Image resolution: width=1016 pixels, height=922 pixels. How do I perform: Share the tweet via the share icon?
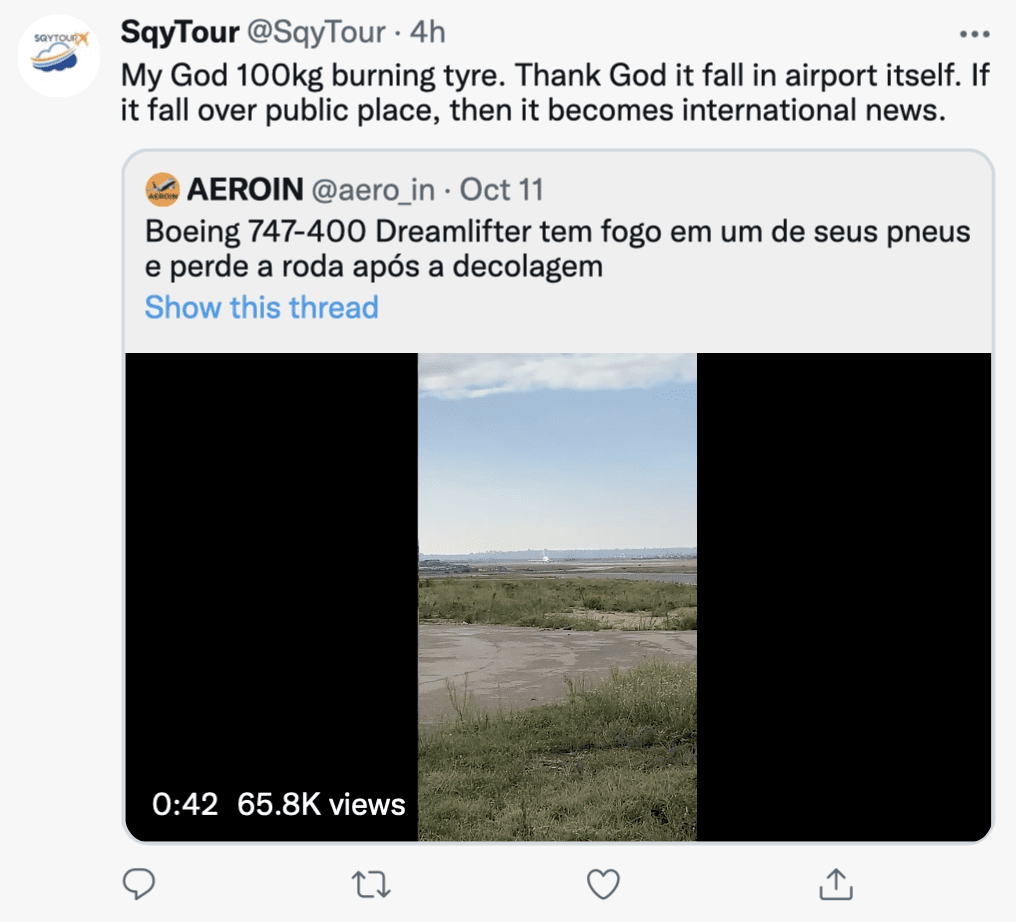[x=834, y=883]
